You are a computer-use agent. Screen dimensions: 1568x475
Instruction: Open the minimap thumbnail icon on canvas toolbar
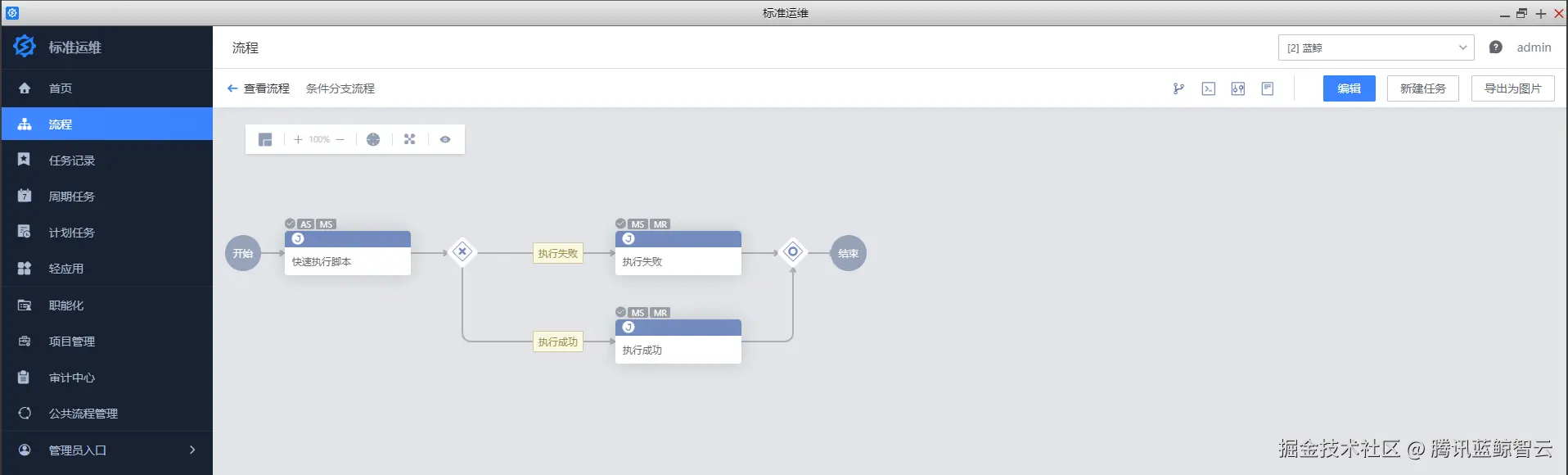coord(264,139)
